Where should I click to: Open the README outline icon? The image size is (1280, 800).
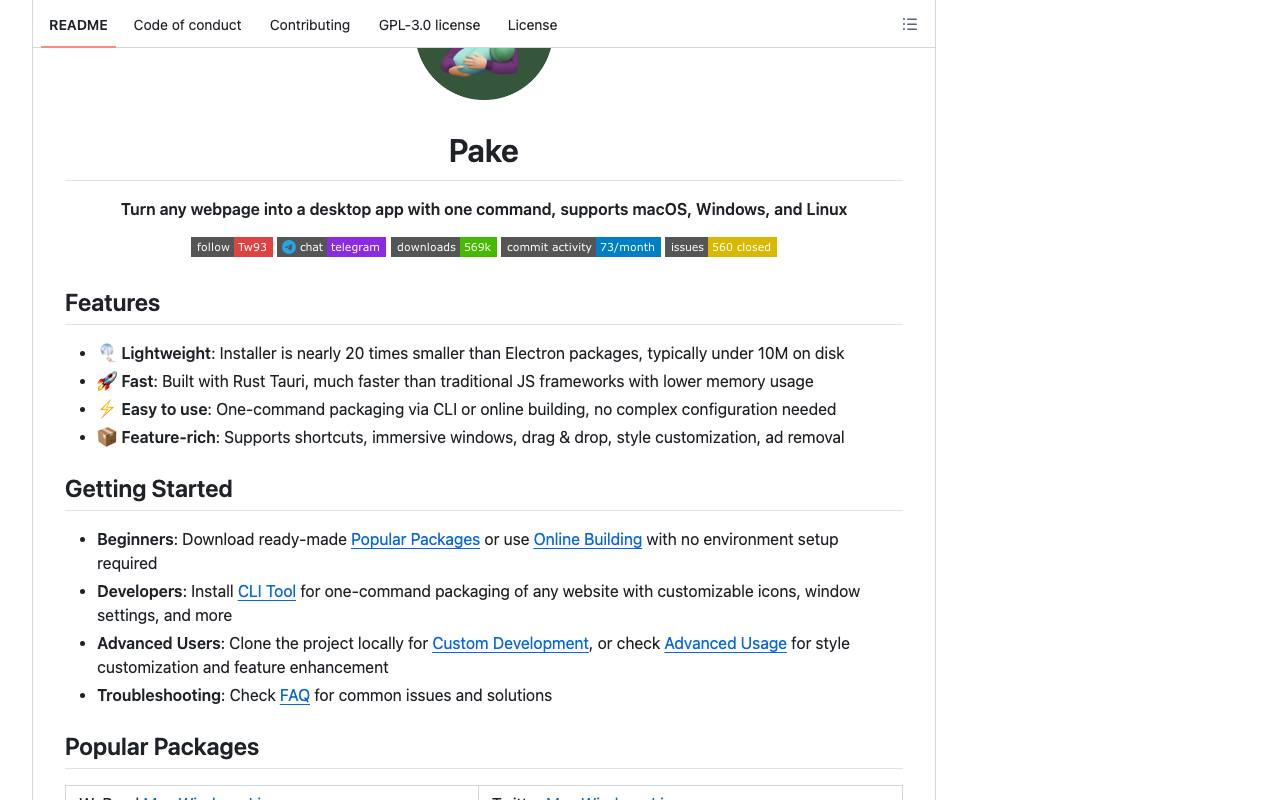[x=909, y=24]
